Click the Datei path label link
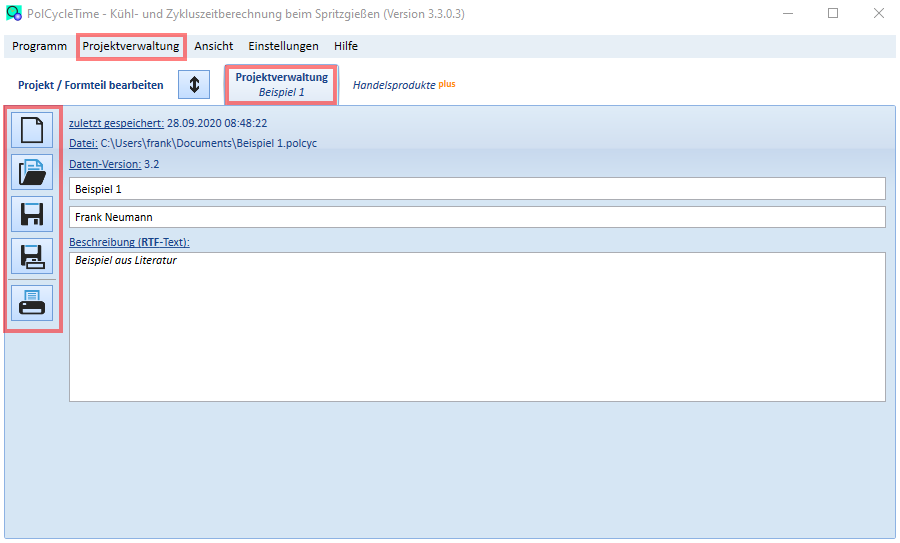The height and width of the screenshot is (543, 900). [x=83, y=143]
